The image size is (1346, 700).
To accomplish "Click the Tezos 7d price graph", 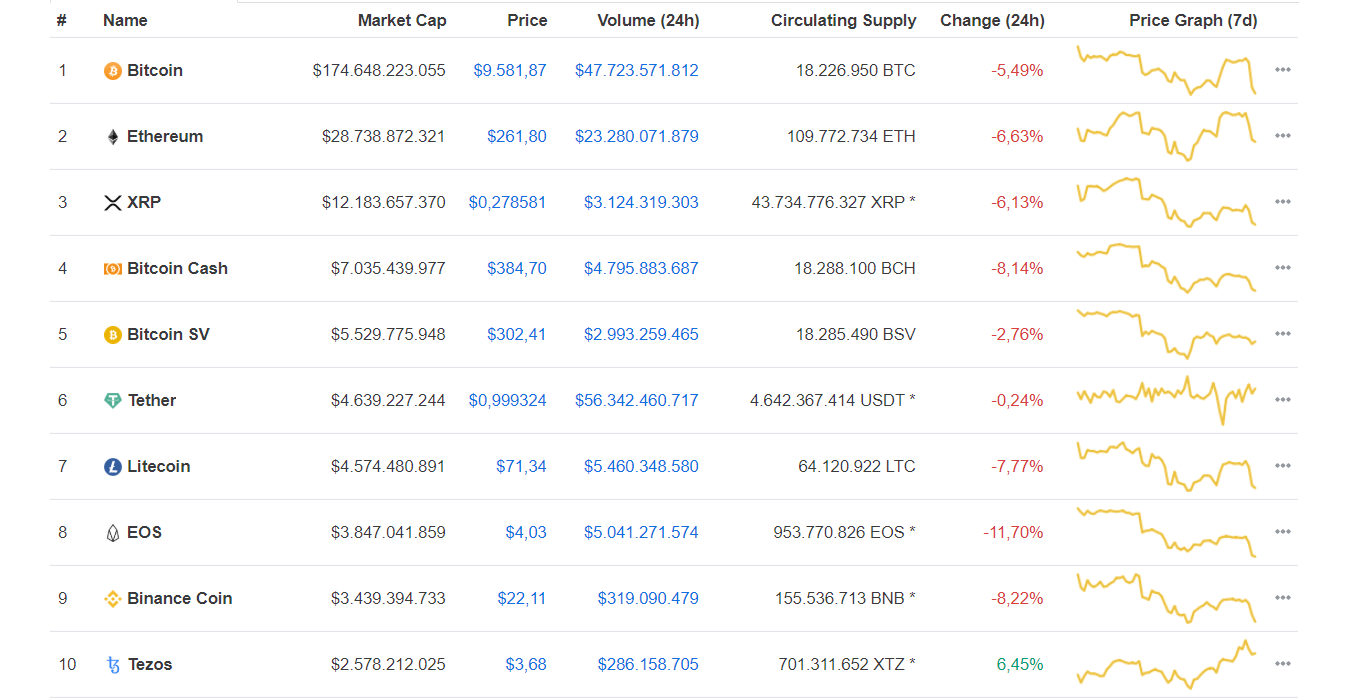I will coord(1166,664).
